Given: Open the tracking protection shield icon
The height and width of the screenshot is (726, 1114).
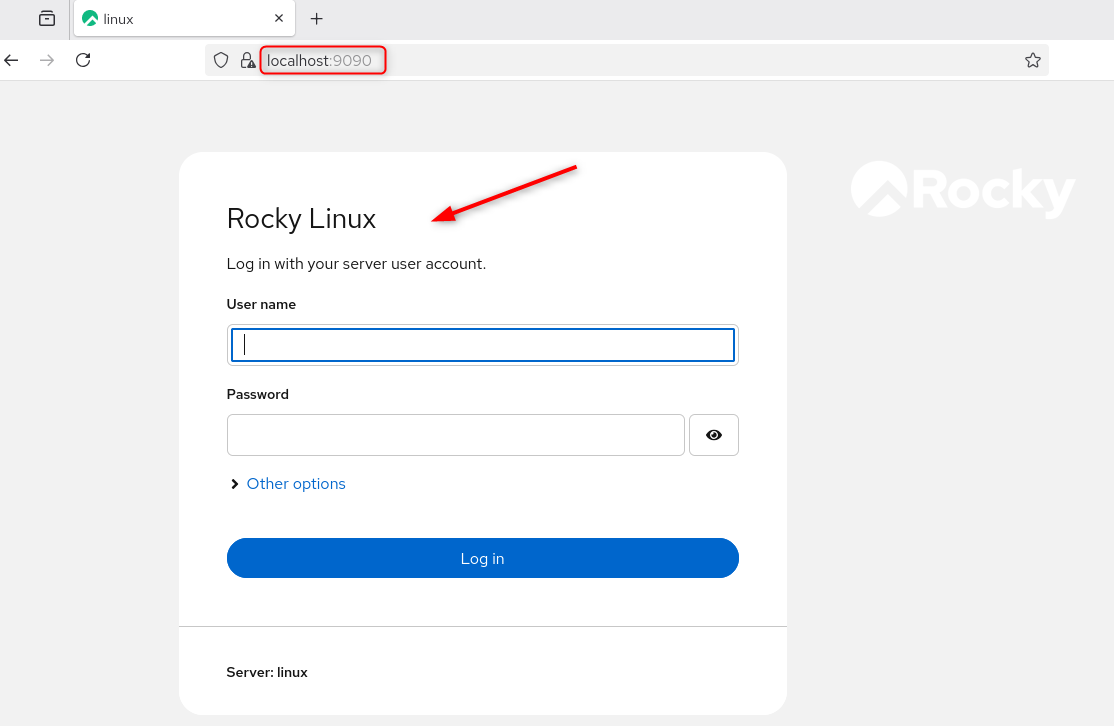Looking at the screenshot, I should click(x=221, y=60).
